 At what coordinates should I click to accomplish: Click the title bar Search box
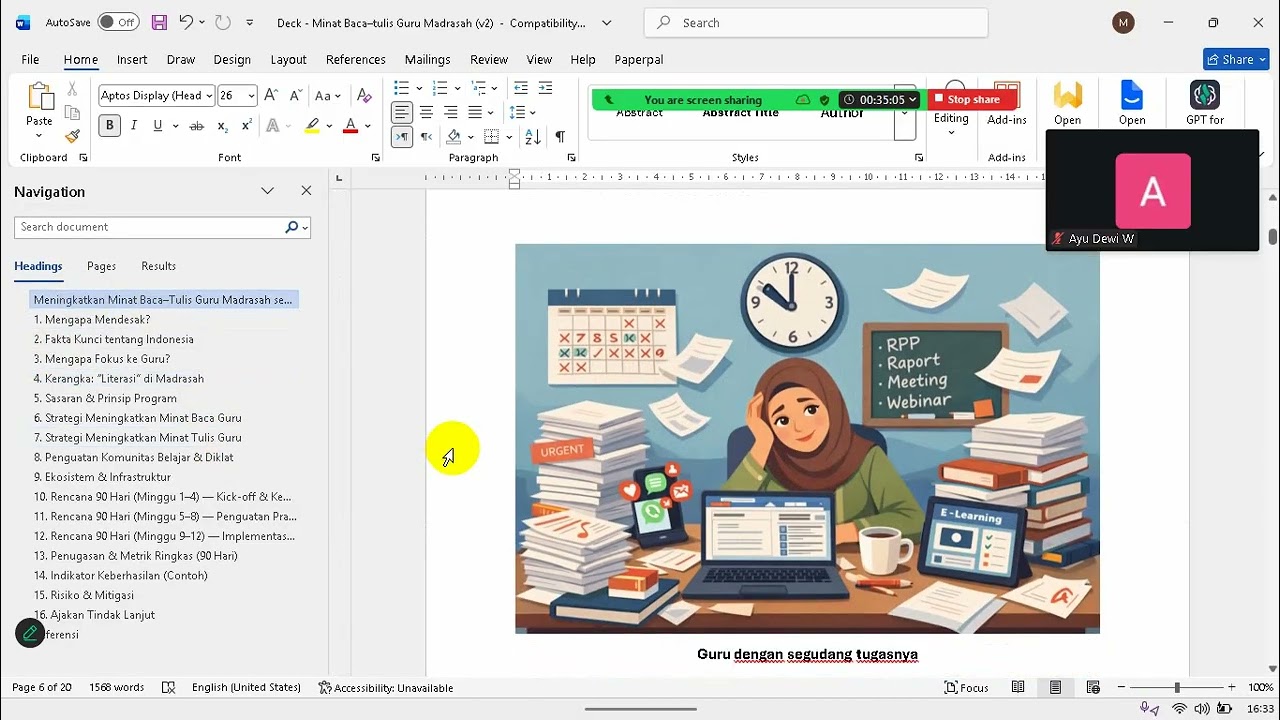[816, 22]
